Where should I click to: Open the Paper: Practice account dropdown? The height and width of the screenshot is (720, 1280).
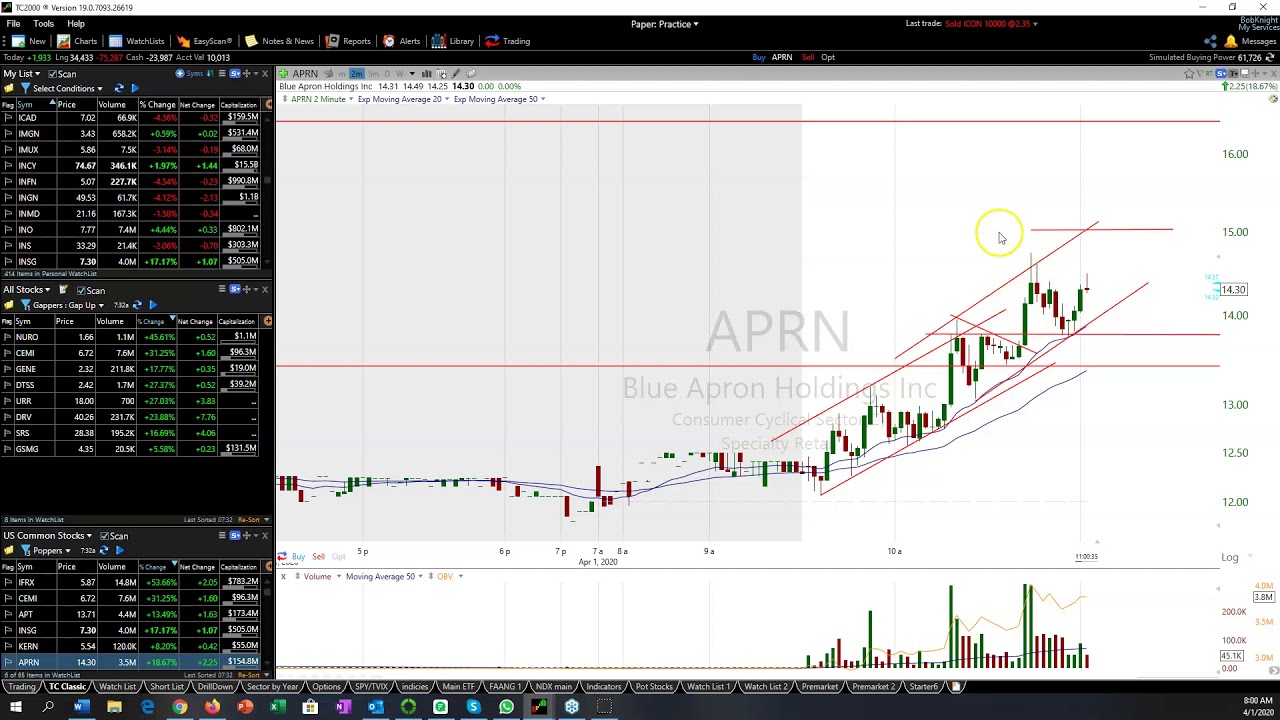point(664,23)
